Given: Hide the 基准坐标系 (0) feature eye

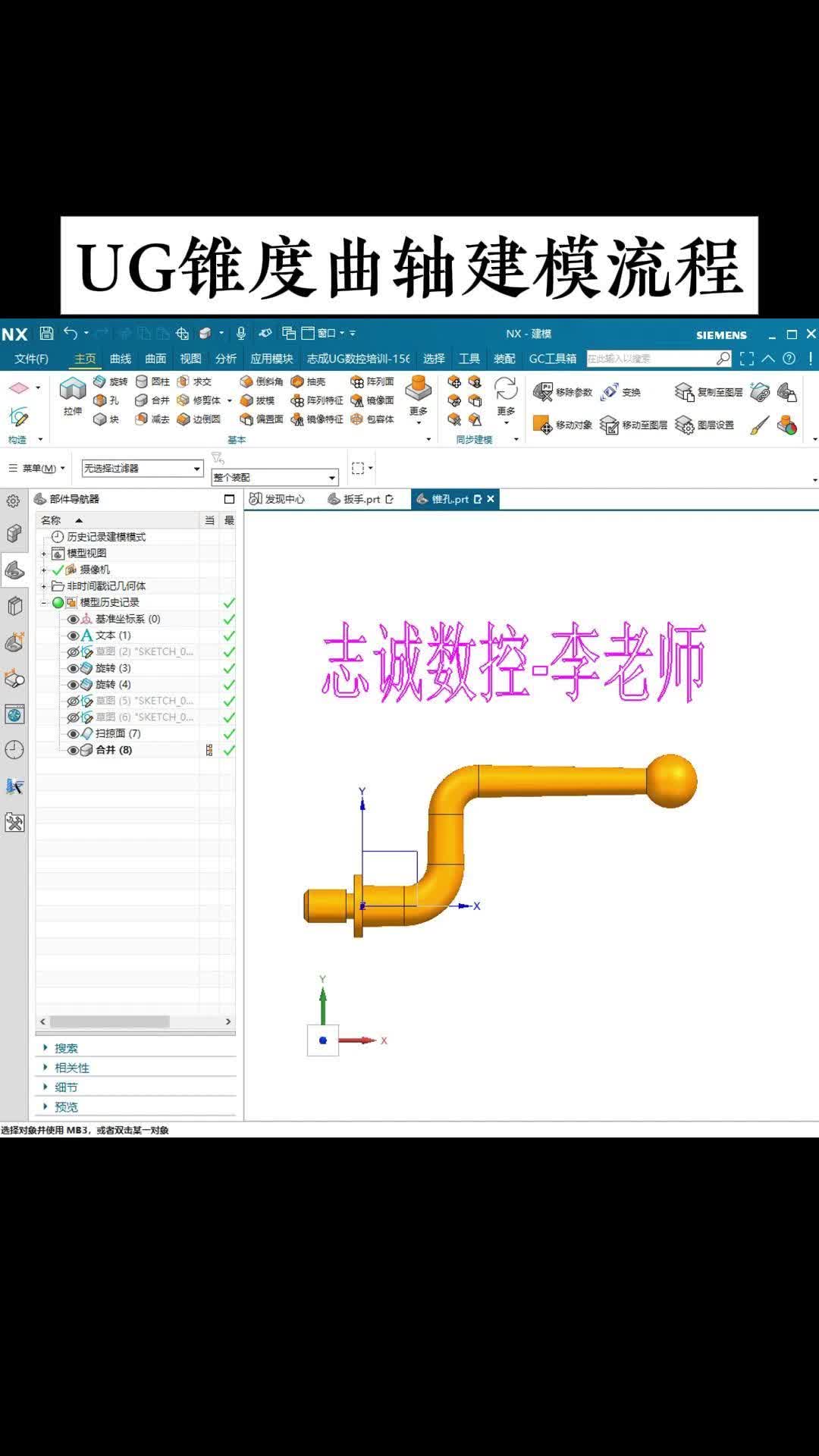Looking at the screenshot, I should [74, 619].
